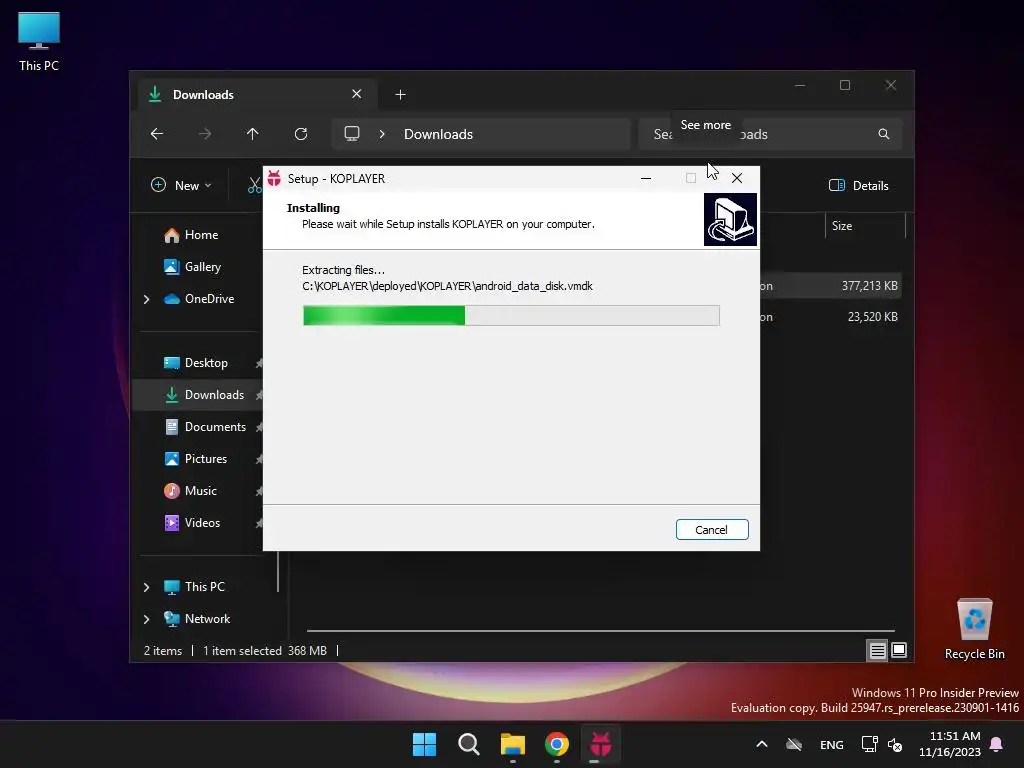Sort files by the Size column
The height and width of the screenshot is (768, 1024).
(x=865, y=226)
